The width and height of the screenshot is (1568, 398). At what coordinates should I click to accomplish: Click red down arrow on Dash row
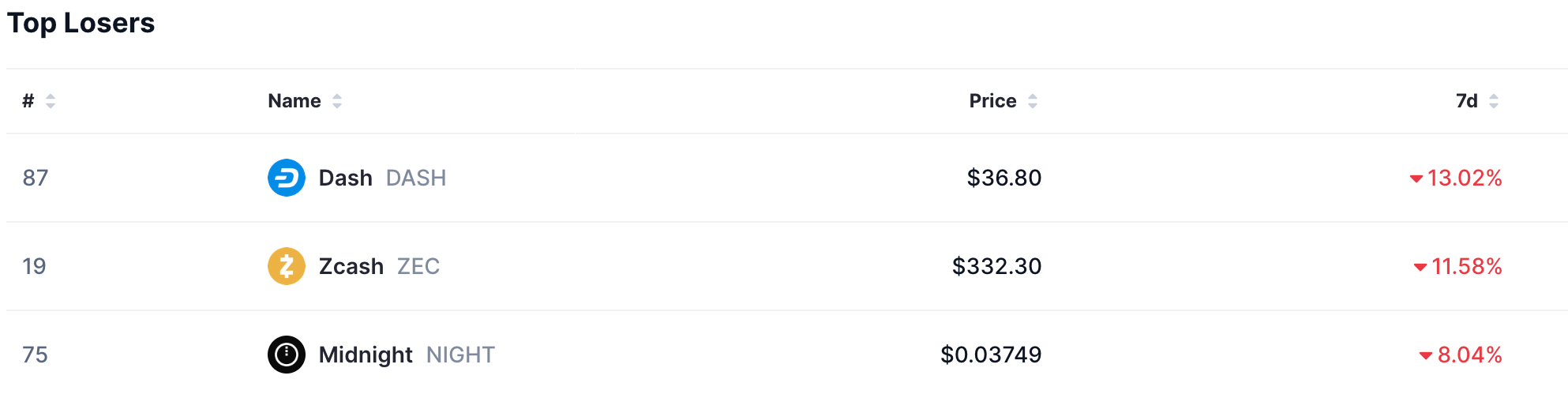(x=1416, y=178)
